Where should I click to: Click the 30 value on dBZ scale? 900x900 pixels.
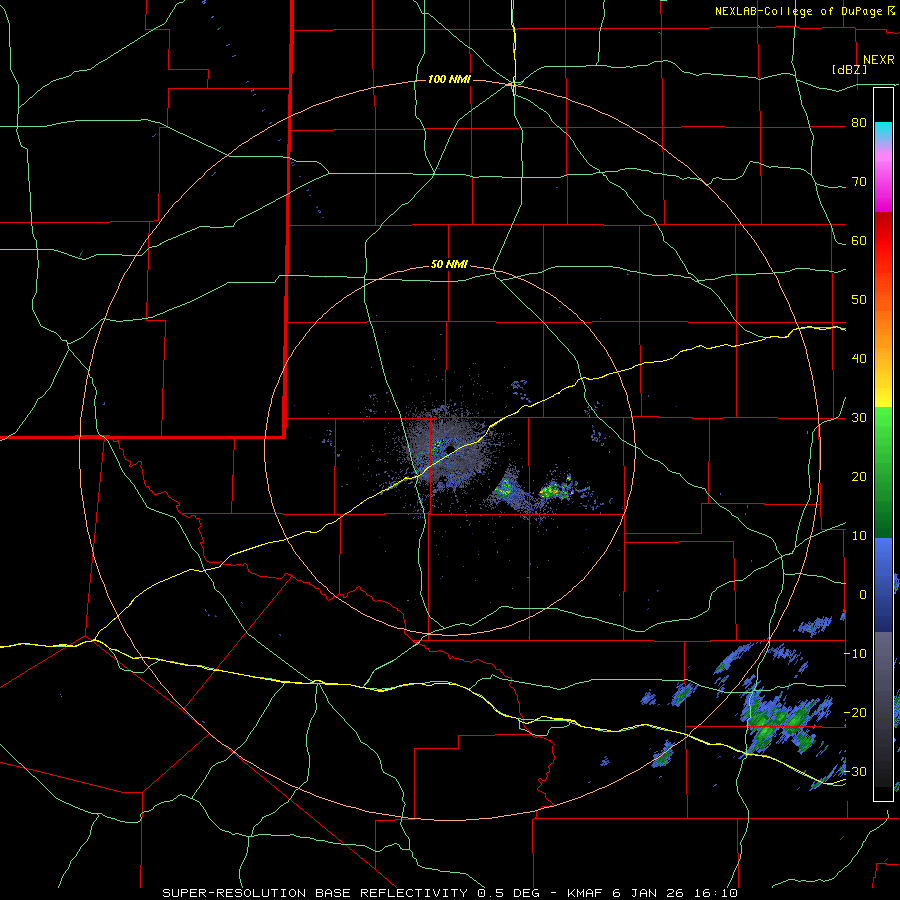tap(859, 418)
